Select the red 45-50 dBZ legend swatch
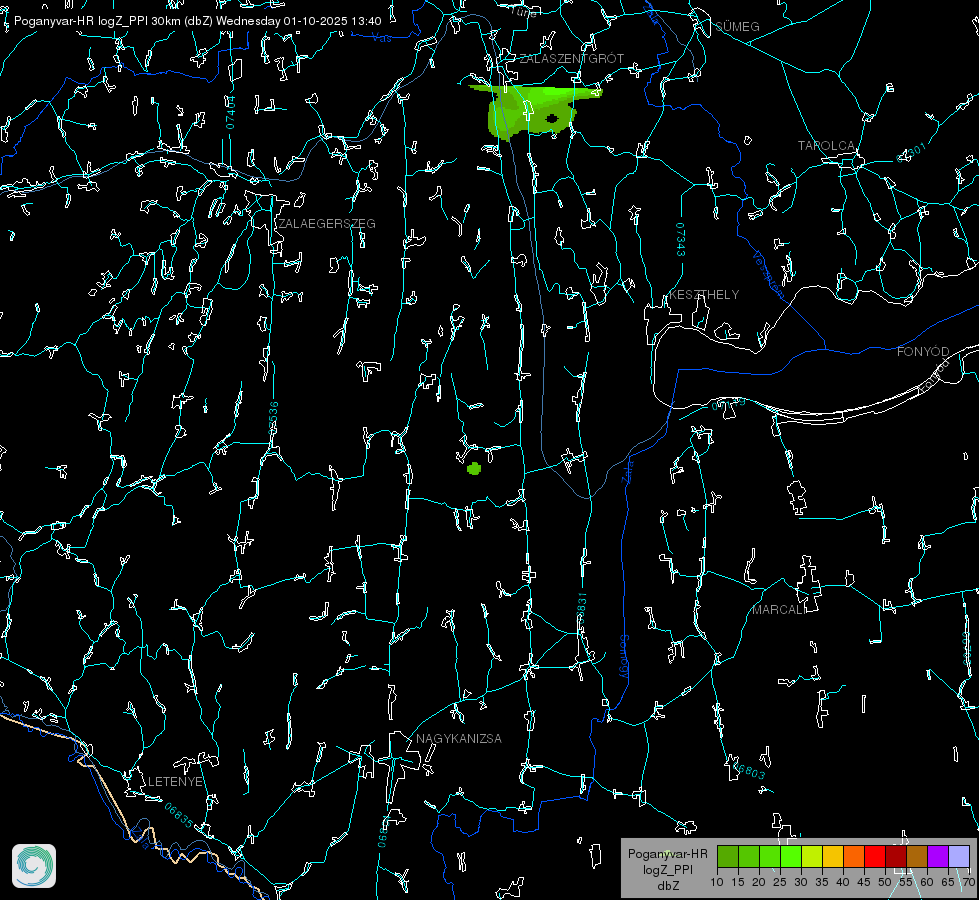979x900 pixels. (x=874, y=856)
